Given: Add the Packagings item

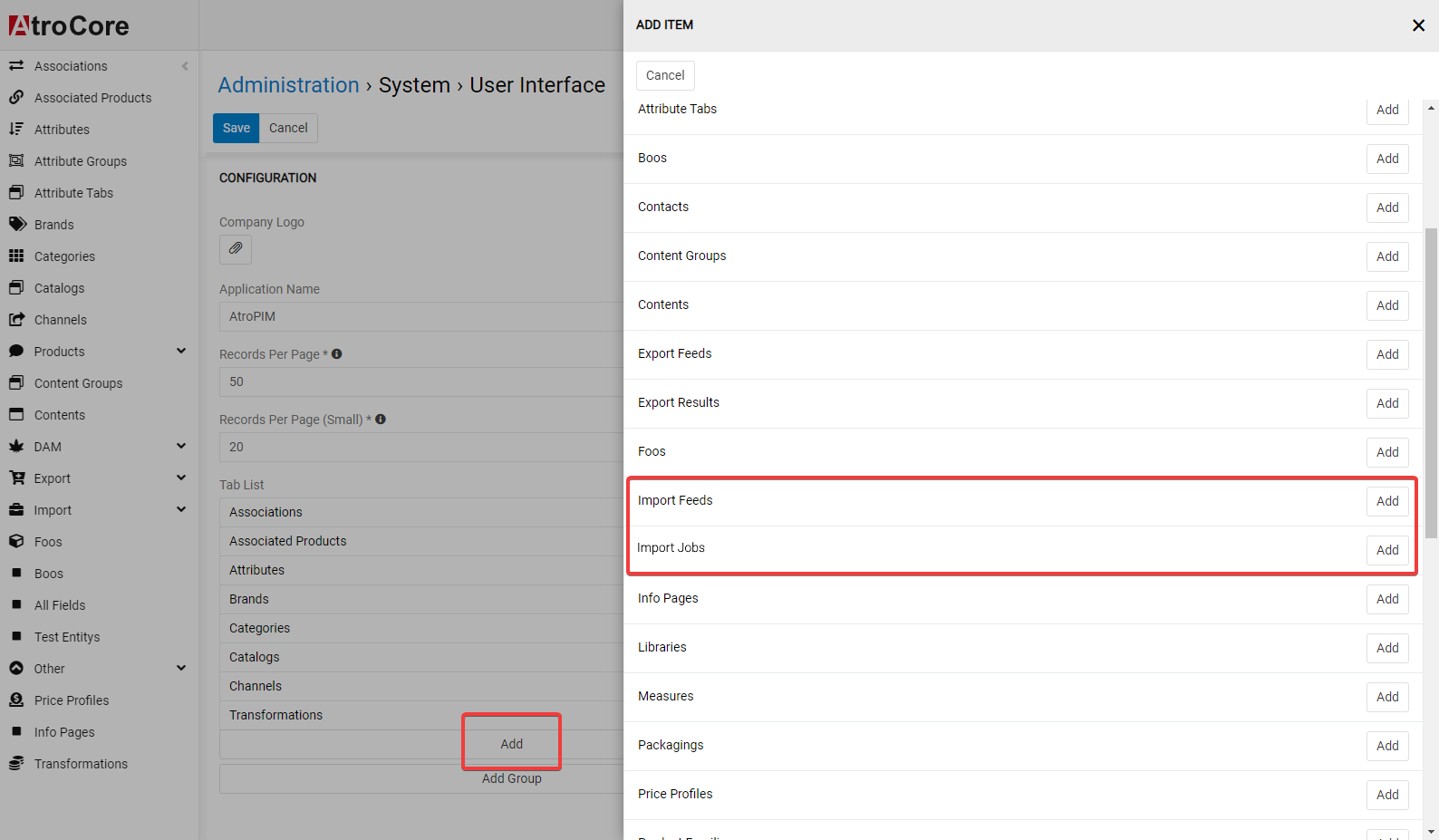Looking at the screenshot, I should tap(1387, 746).
